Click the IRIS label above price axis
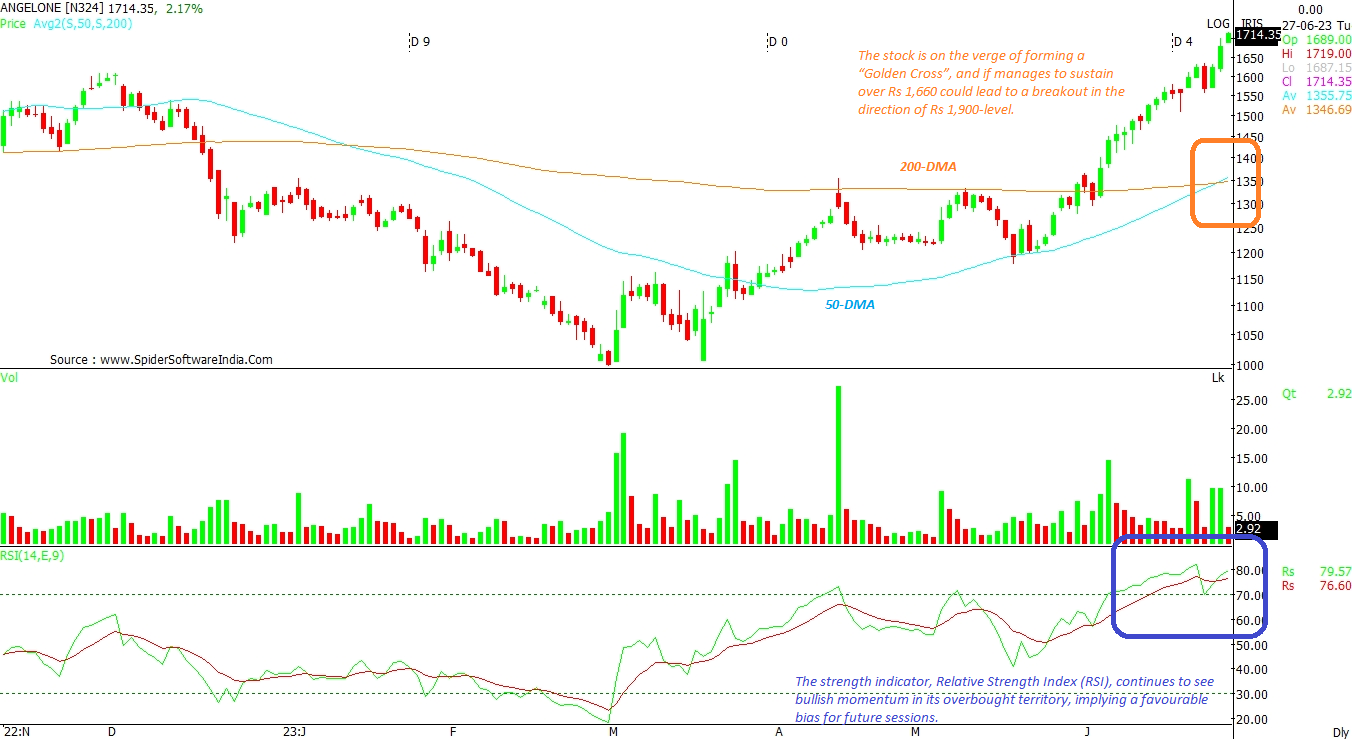Screen dimensions: 1352x740 1251,24
